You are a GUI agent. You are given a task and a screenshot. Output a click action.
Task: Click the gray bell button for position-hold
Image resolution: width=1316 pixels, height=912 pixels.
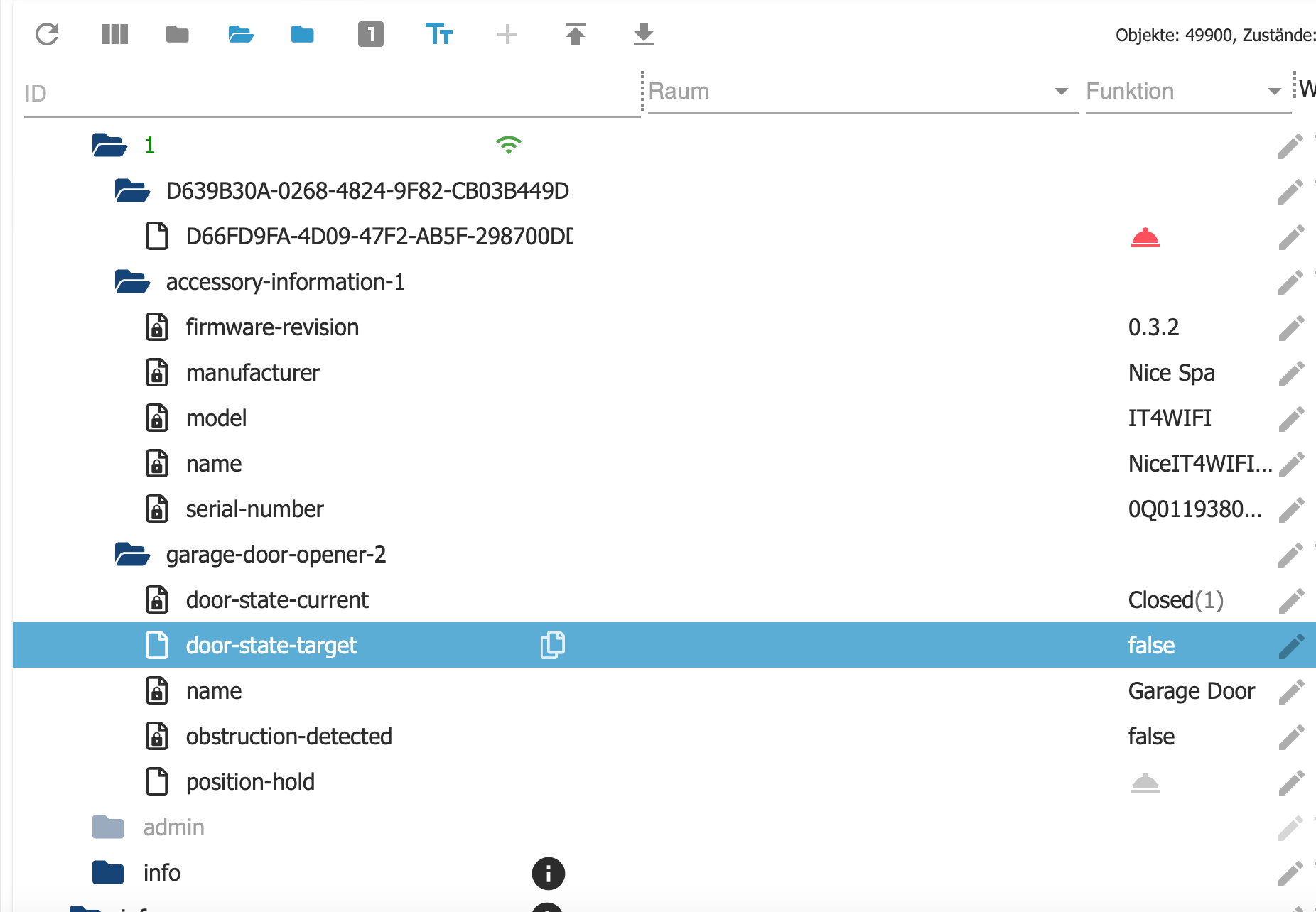pos(1145,783)
